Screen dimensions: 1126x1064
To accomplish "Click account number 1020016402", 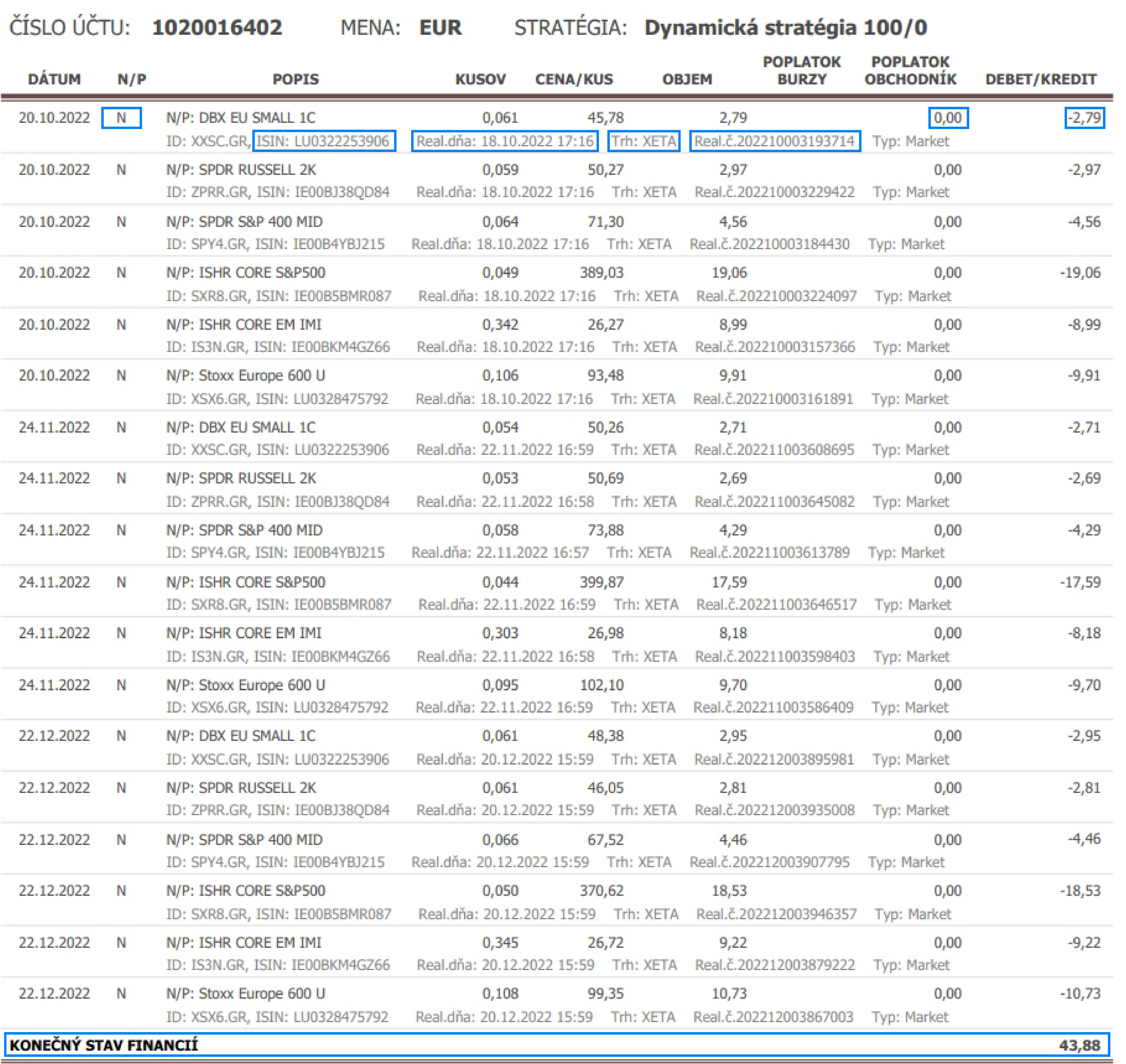I will pos(217,28).
